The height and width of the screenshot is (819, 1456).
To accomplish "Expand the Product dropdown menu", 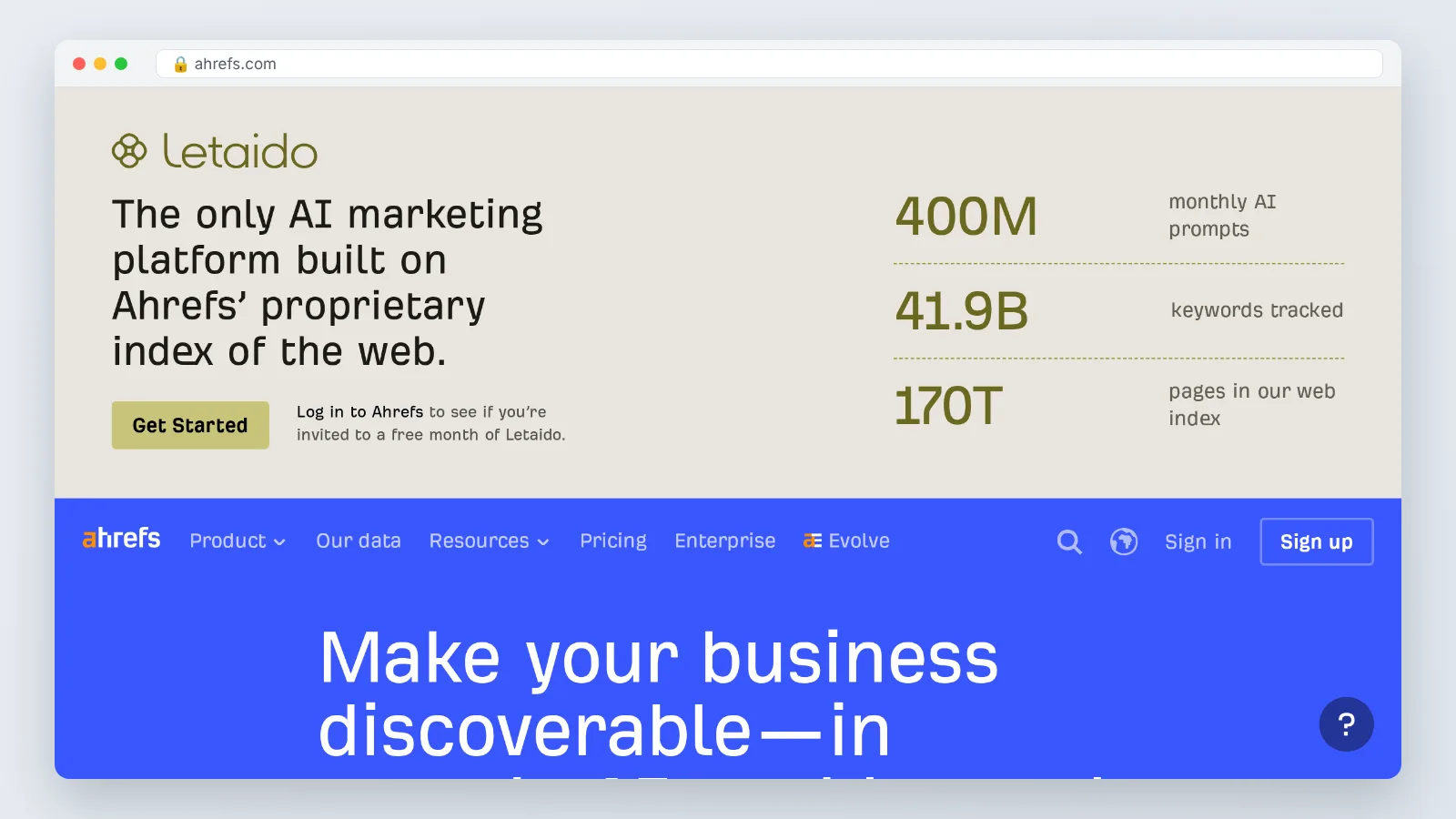I will 238,541.
